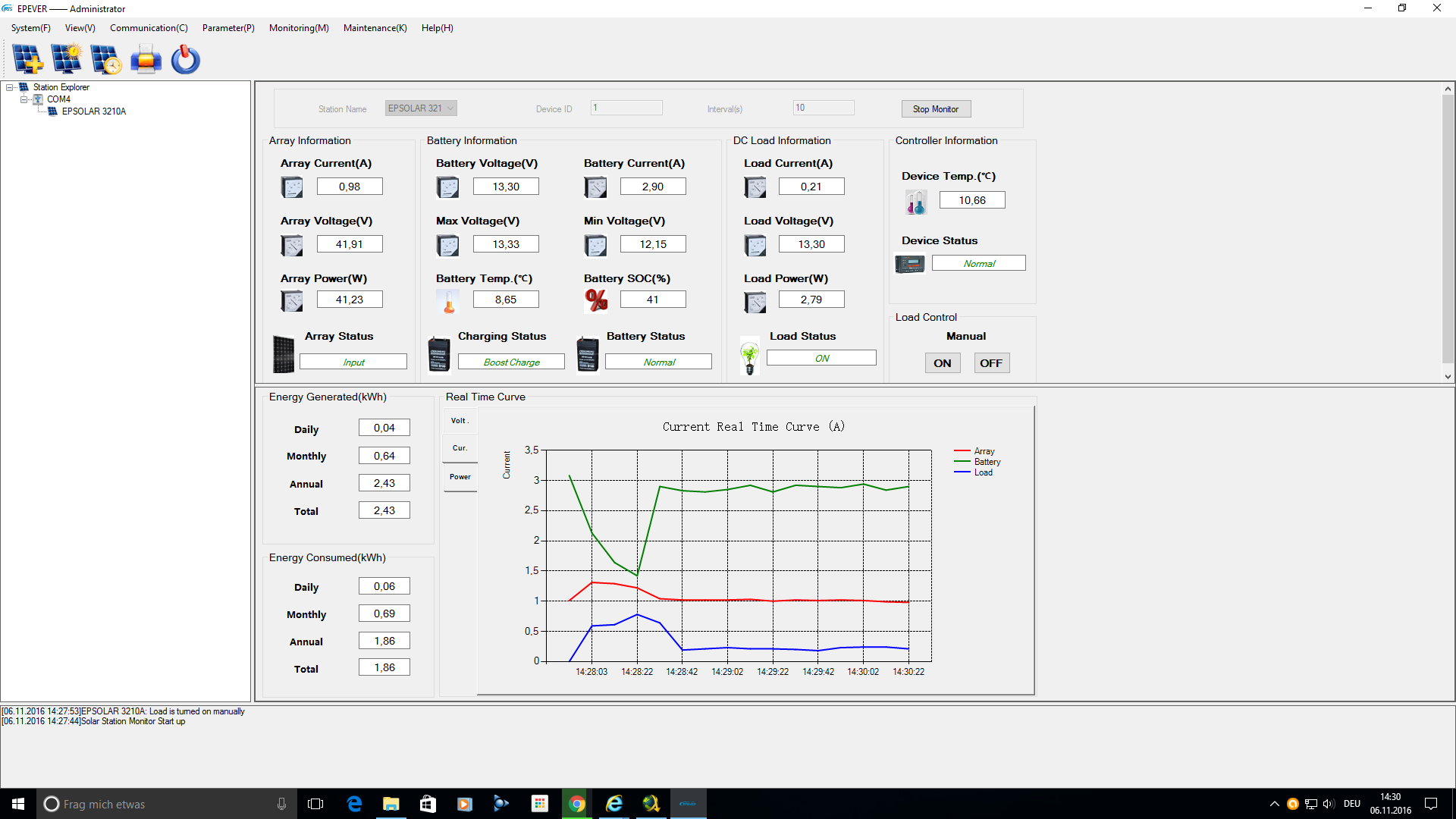Screen dimensions: 1456x819
Task: Click the blue power toolbar icon
Action: [185, 59]
